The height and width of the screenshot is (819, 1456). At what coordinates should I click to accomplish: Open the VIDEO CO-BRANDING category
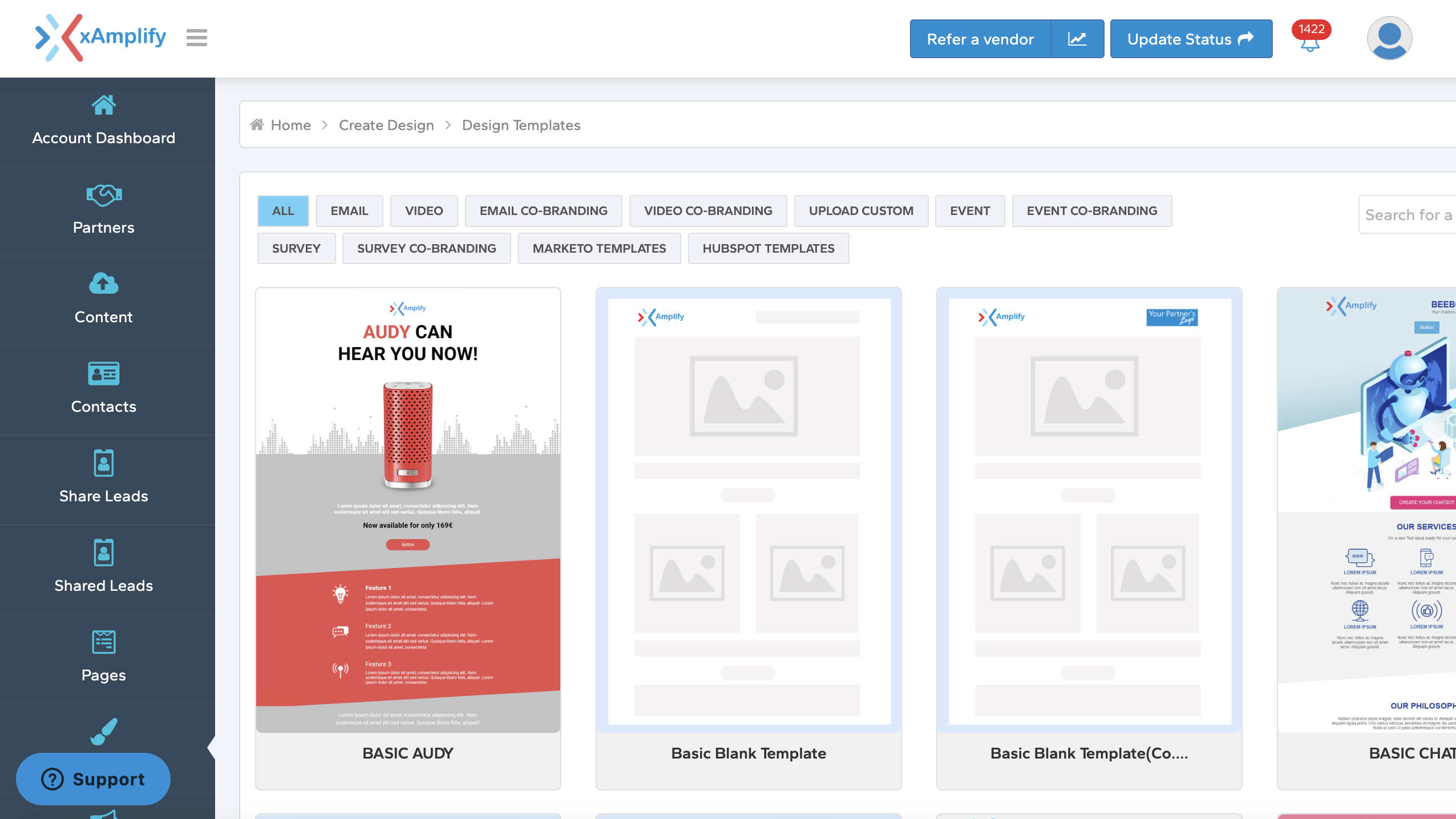pyautogui.click(x=707, y=210)
